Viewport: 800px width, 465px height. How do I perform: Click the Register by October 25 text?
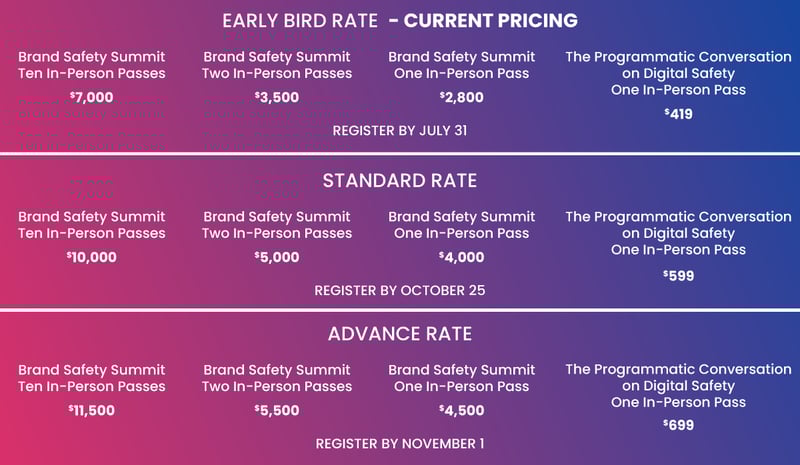[400, 291]
